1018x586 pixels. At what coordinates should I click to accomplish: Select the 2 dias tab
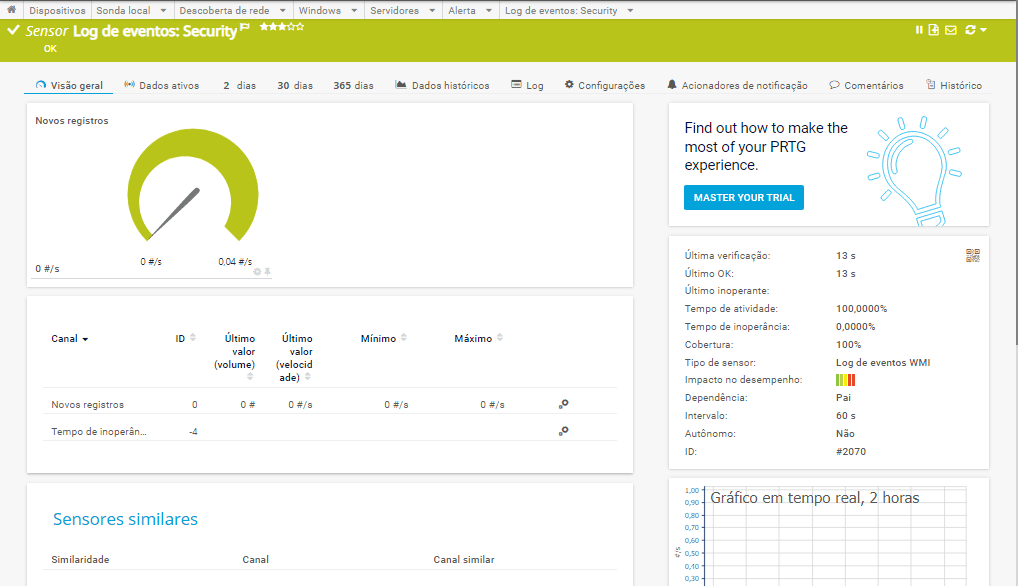[240, 85]
